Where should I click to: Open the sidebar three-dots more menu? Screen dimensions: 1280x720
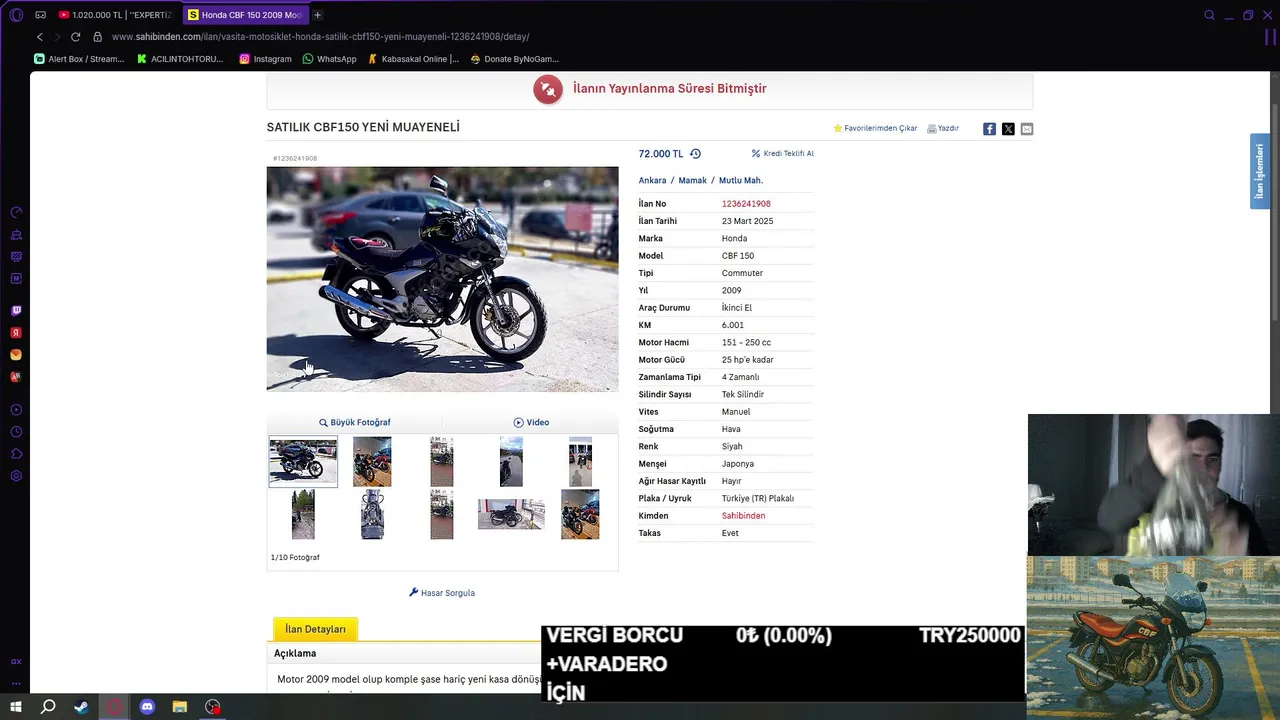tap(16, 683)
